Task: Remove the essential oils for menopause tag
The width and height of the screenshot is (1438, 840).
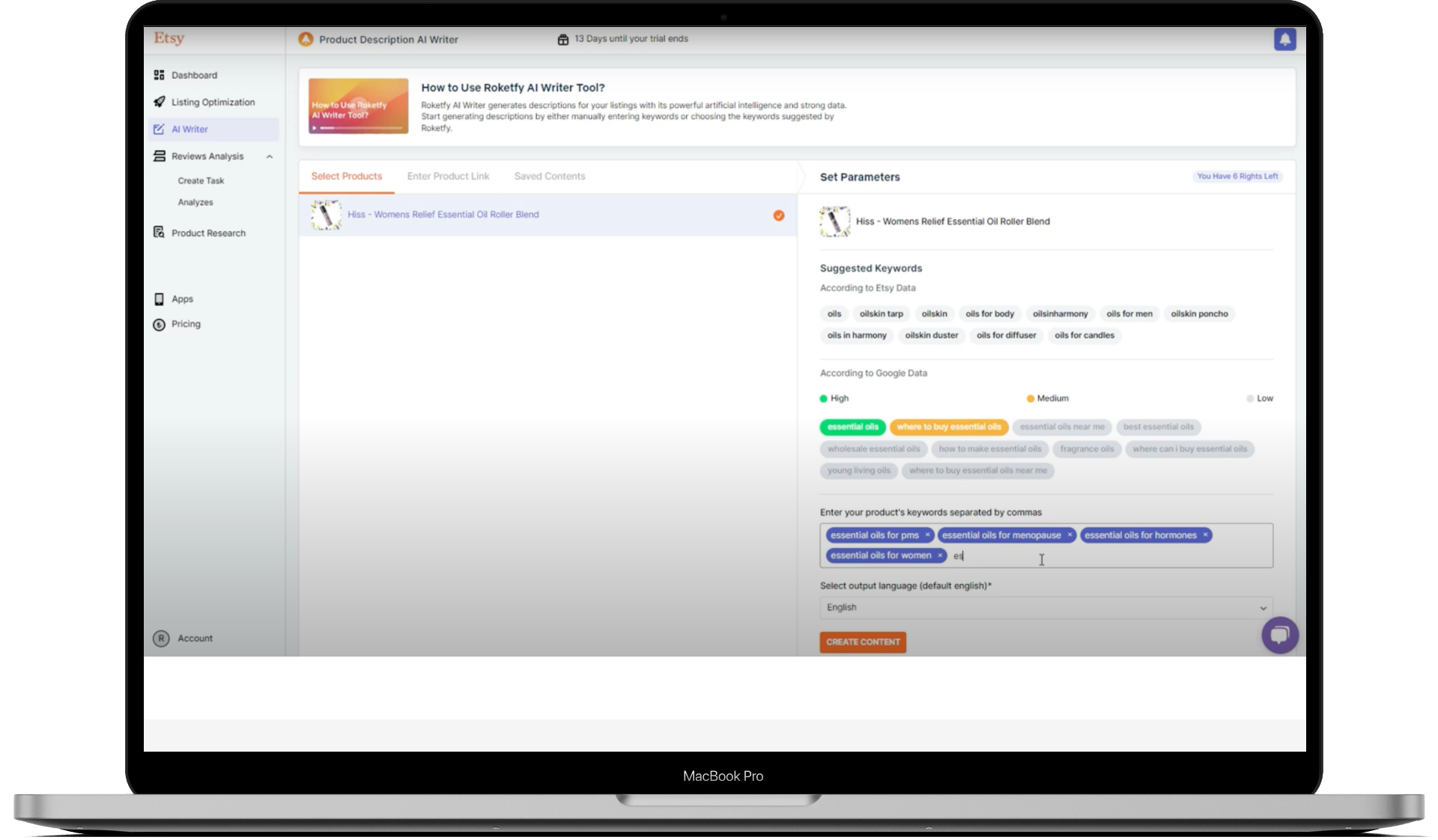Action: 1070,535
